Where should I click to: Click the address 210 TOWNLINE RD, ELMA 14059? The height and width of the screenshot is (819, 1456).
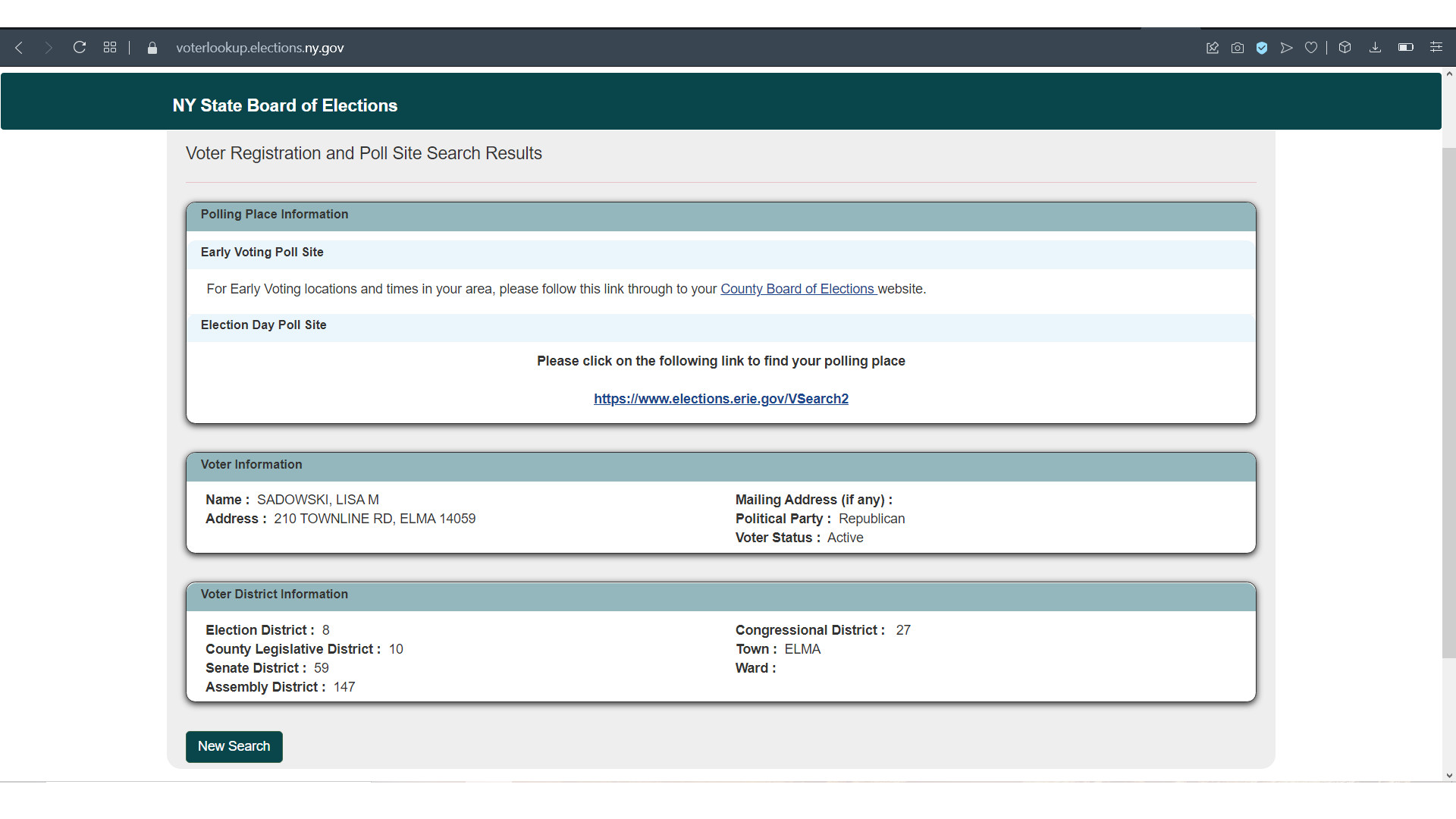375,519
